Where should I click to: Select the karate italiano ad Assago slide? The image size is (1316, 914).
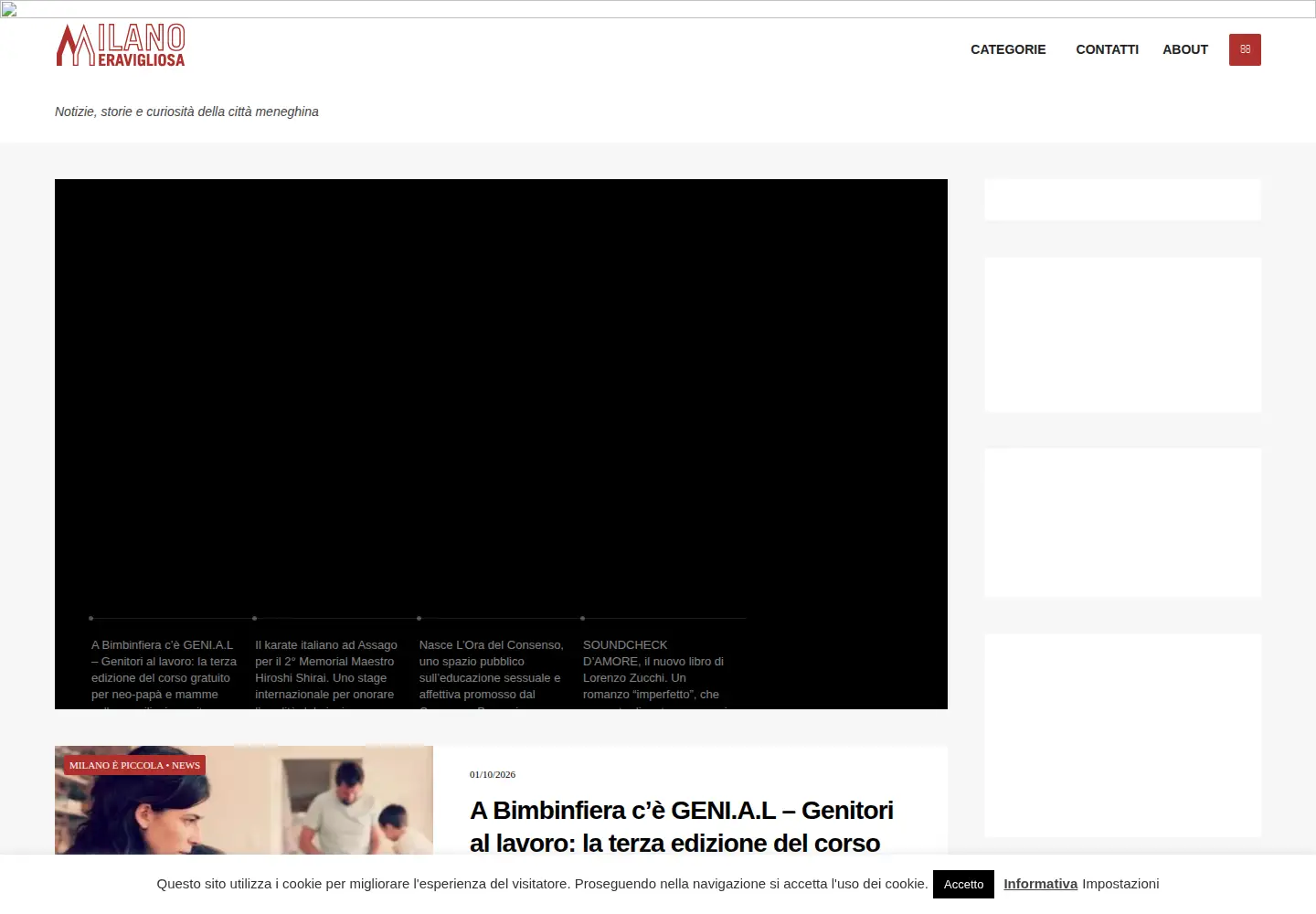327,674
